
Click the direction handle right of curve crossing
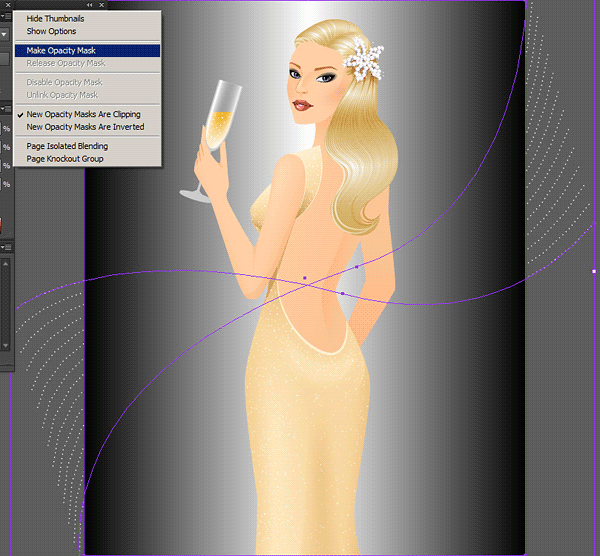click(x=357, y=267)
